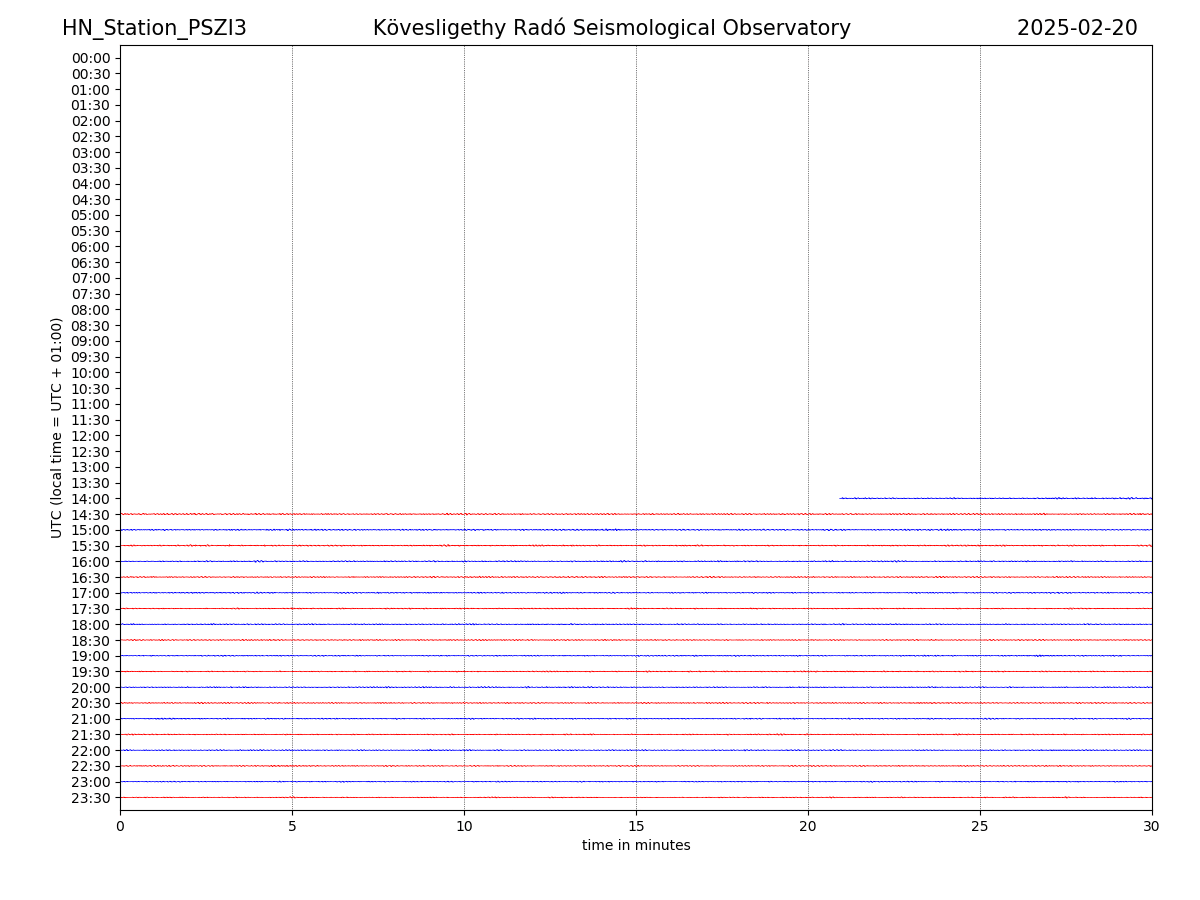The image size is (1200, 900).
Task: Click the 06:00 time label
Action: pyautogui.click(x=91, y=247)
